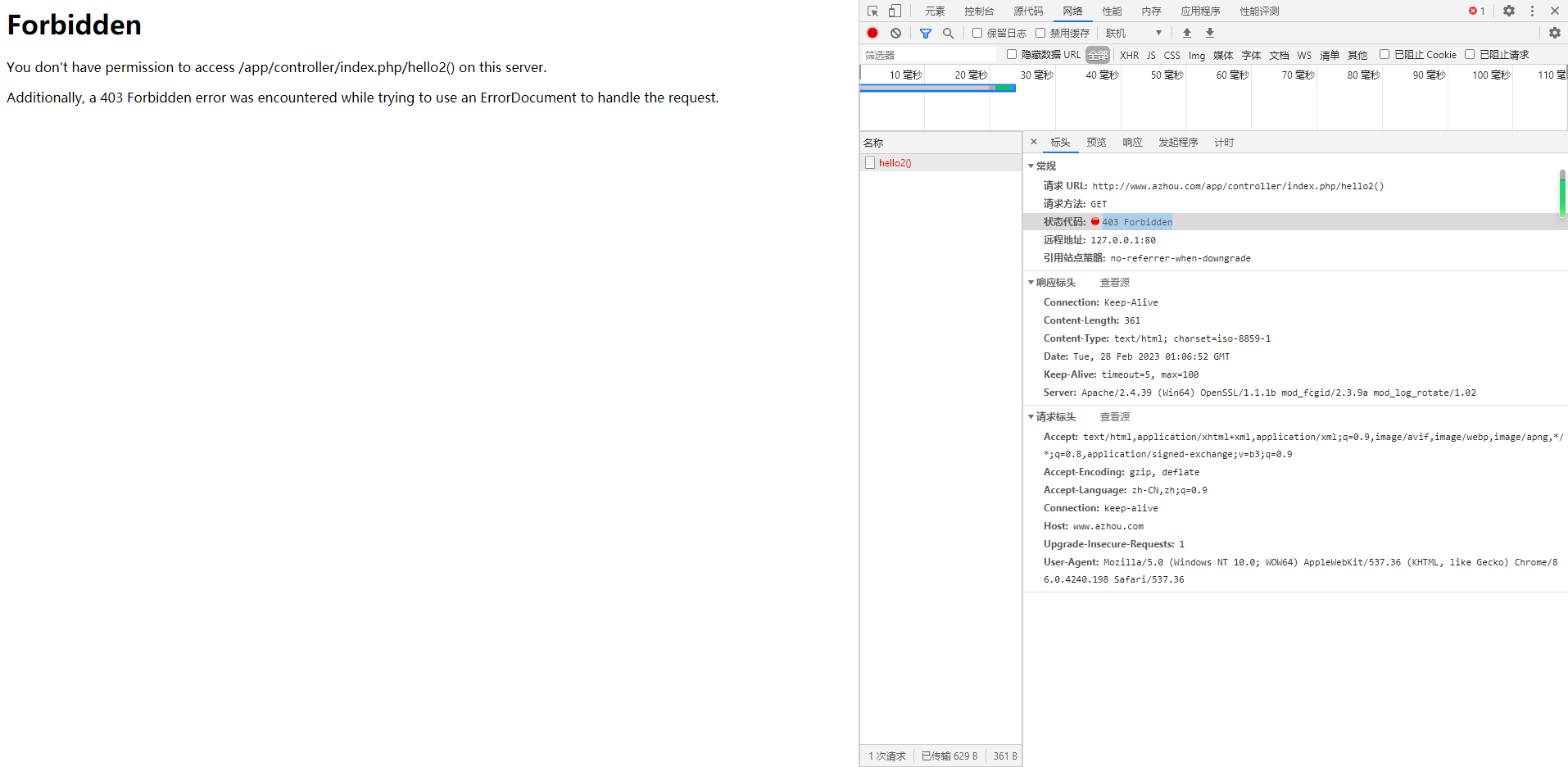
Task: Tick the 已阻止请求 checkbox
Action: click(1470, 54)
